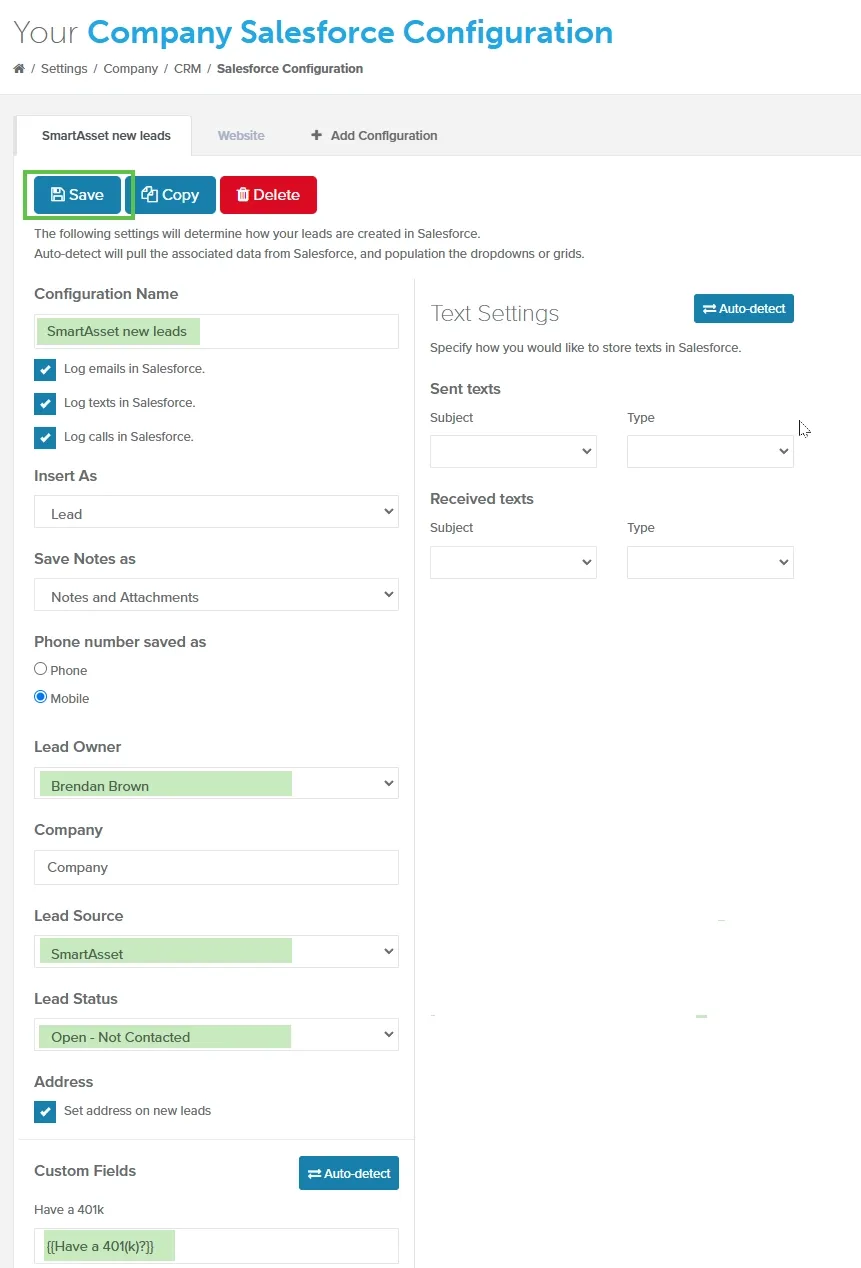Open Received texts Type dropdown
The width and height of the screenshot is (861, 1268).
click(710, 562)
